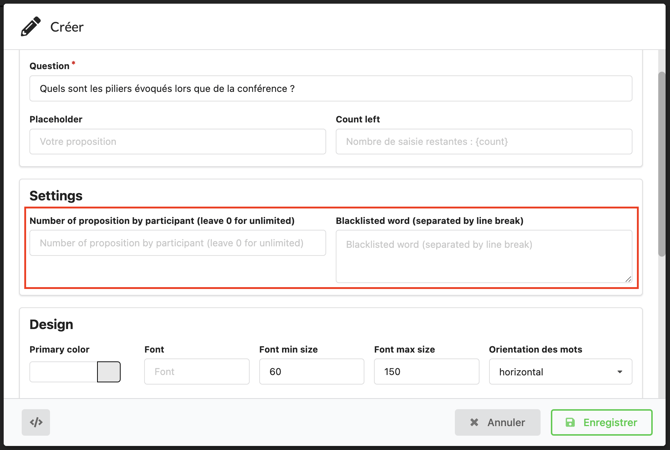Focus the Primary color text field
670x450 pixels.
coord(63,372)
